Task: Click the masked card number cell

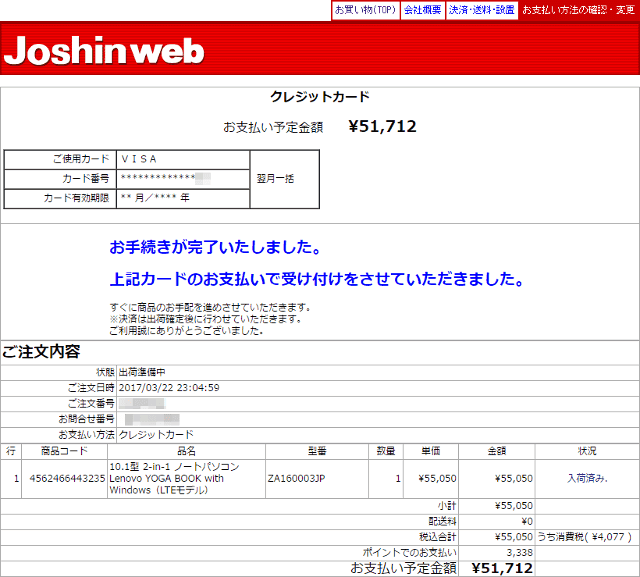Action: [x=183, y=178]
